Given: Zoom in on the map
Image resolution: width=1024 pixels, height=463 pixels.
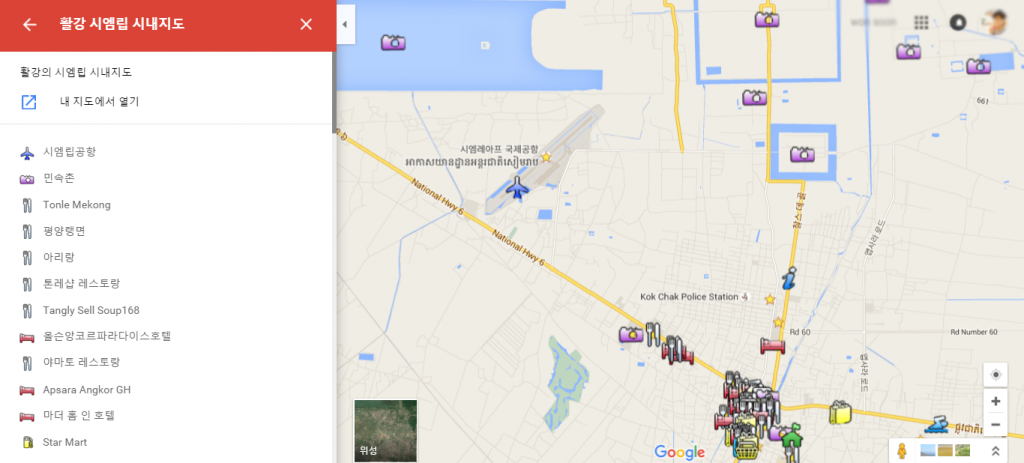Looking at the screenshot, I should click(996, 402).
